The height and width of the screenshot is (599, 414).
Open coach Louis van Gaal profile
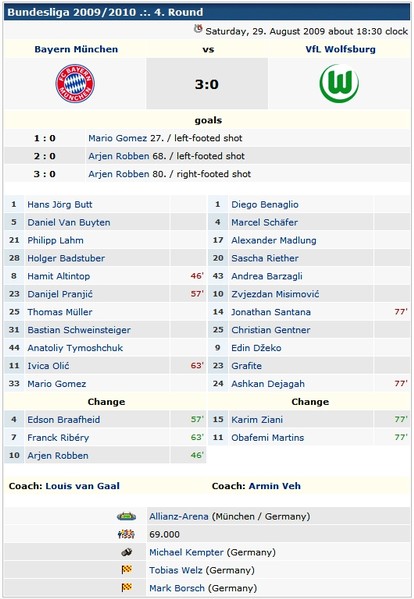[82, 486]
